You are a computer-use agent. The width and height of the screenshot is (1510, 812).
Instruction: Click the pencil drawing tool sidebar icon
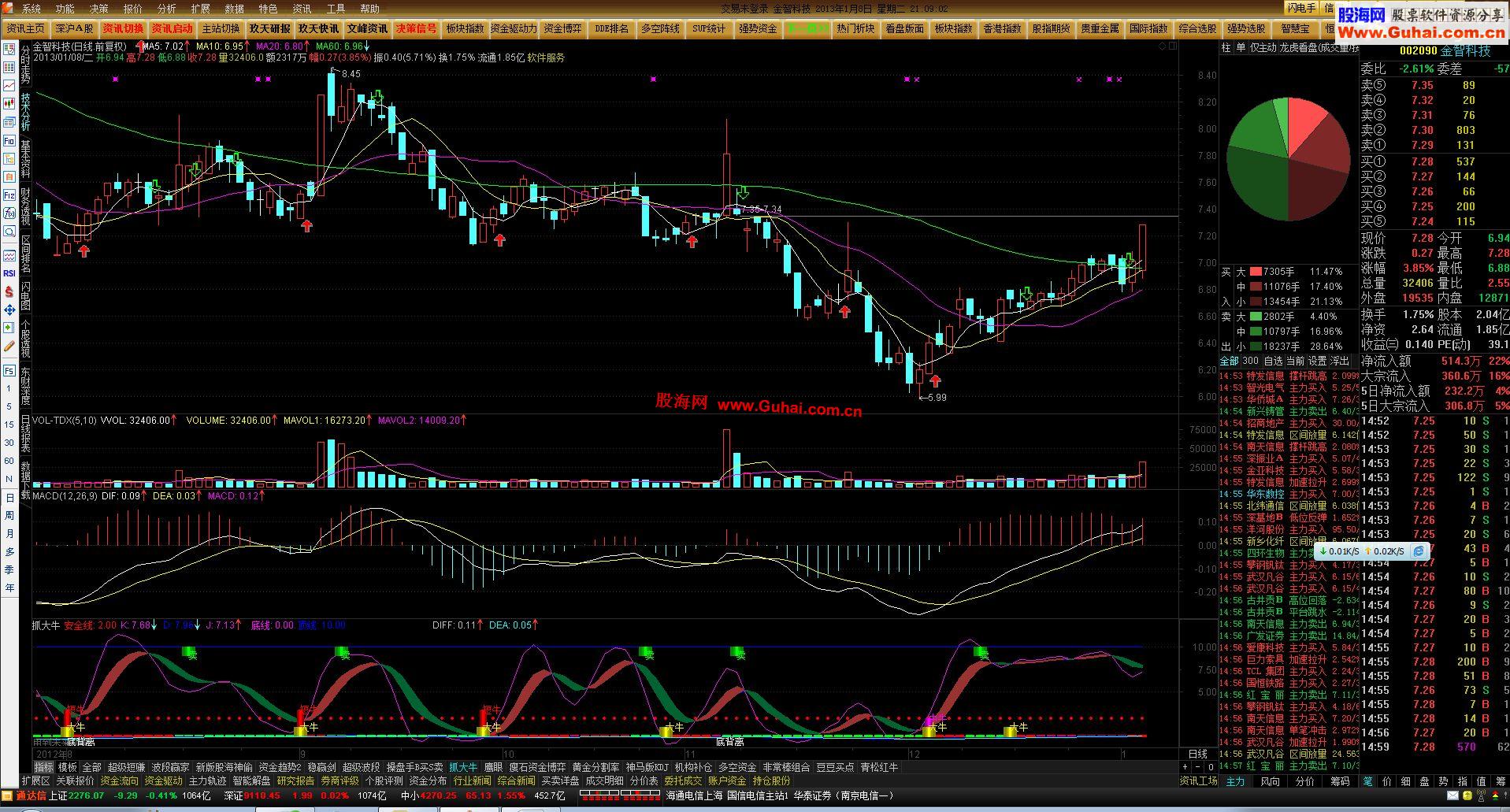9,347
